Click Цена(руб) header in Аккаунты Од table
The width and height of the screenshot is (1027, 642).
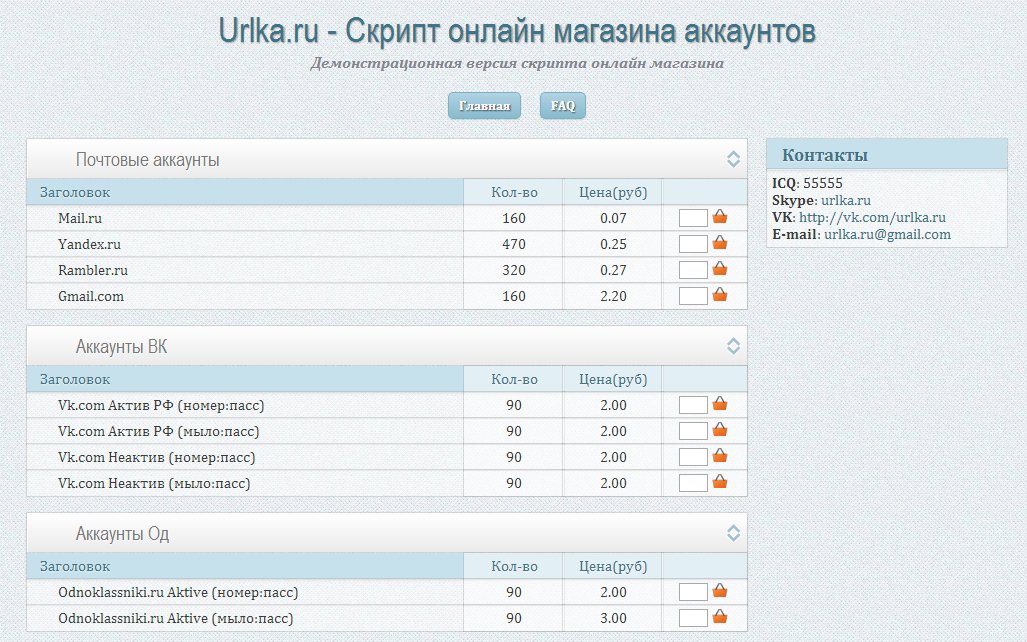[613, 567]
